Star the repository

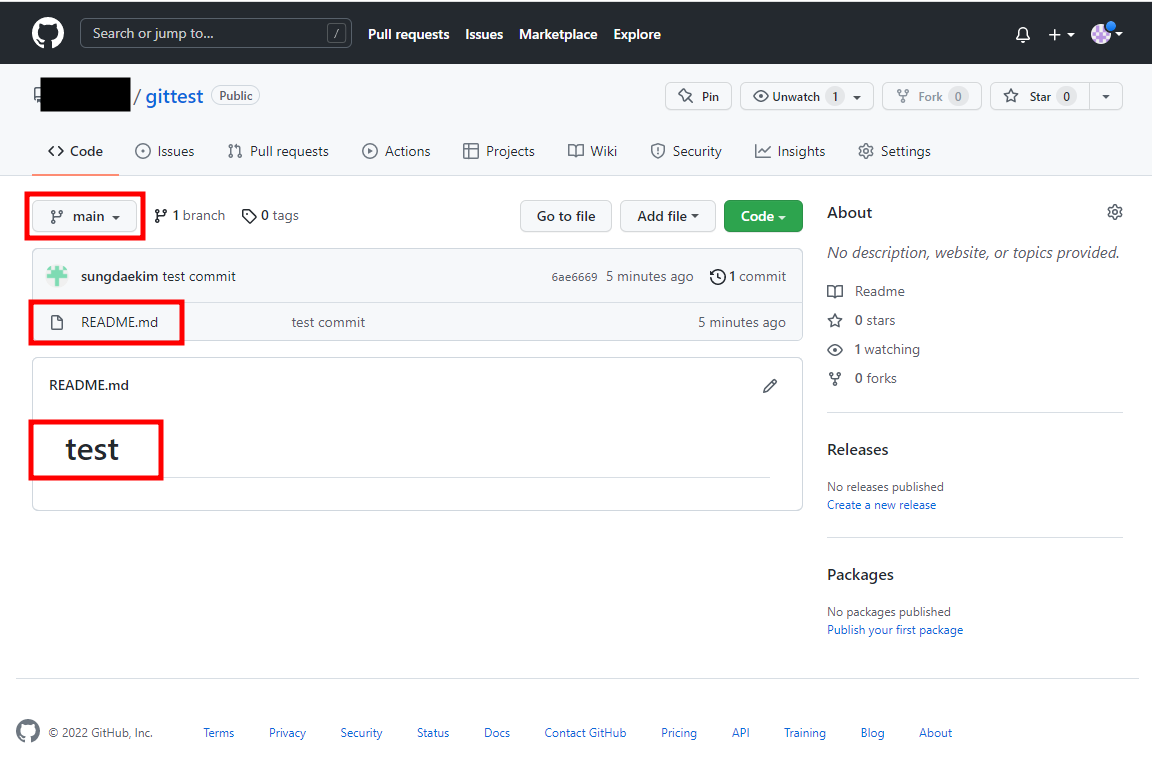point(1040,96)
